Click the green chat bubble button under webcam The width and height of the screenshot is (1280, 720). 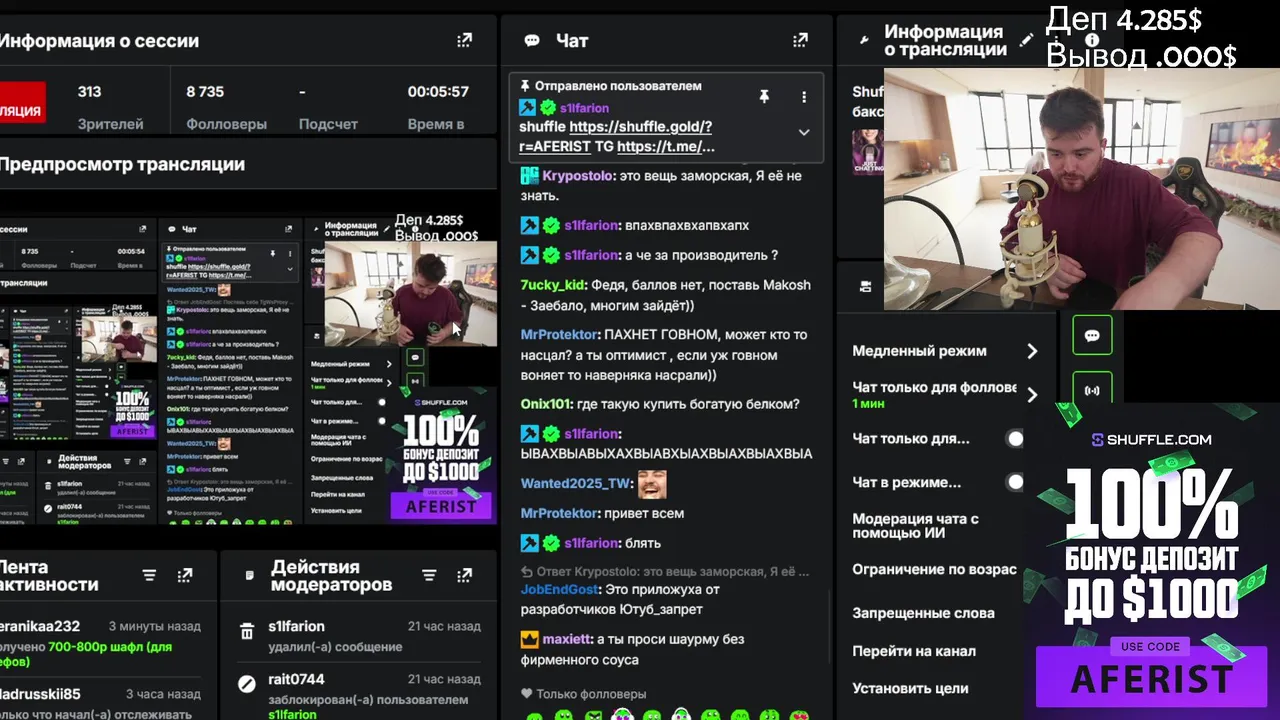tap(1092, 336)
